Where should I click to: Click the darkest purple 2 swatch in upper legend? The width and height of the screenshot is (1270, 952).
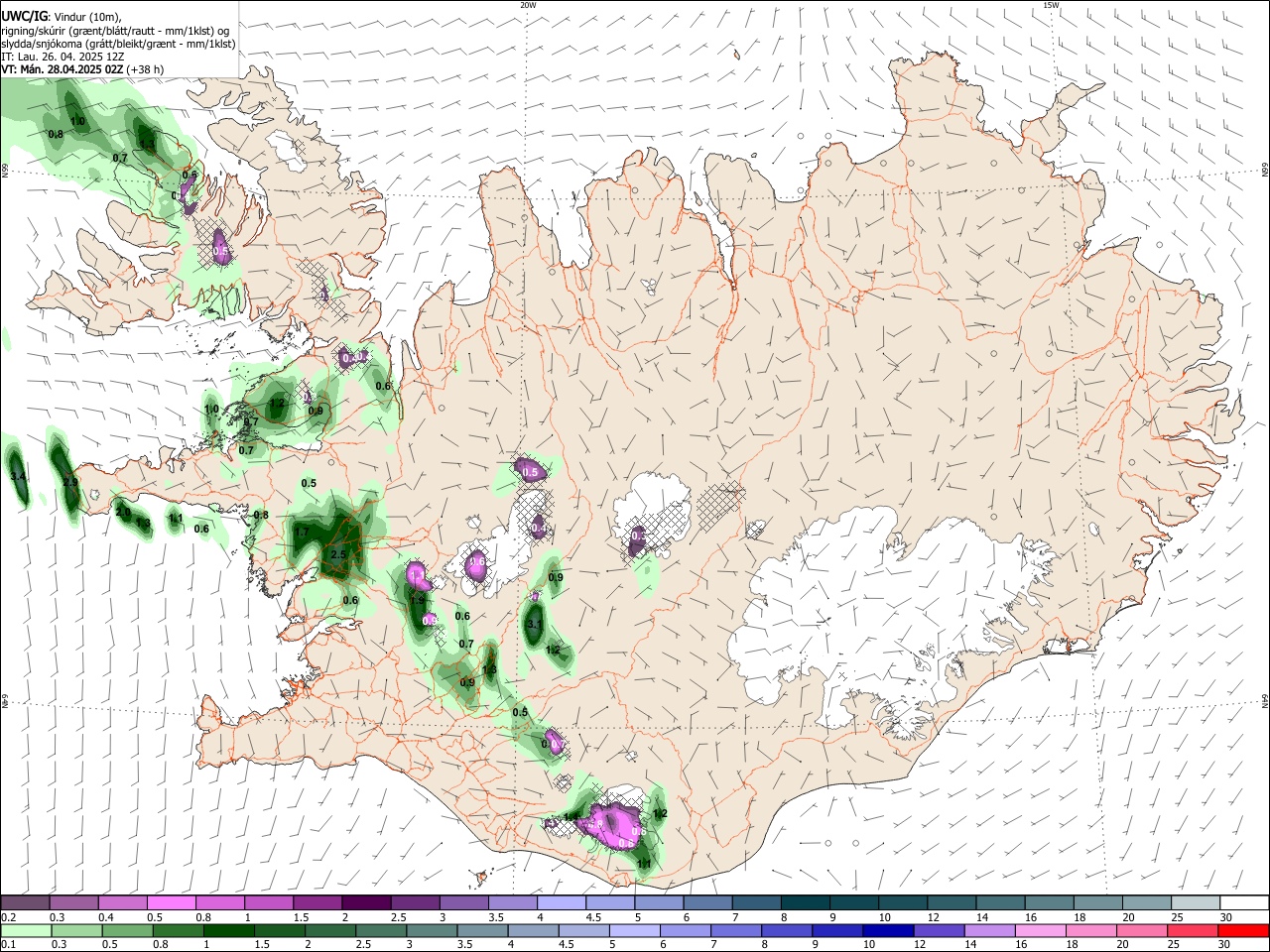(x=366, y=902)
